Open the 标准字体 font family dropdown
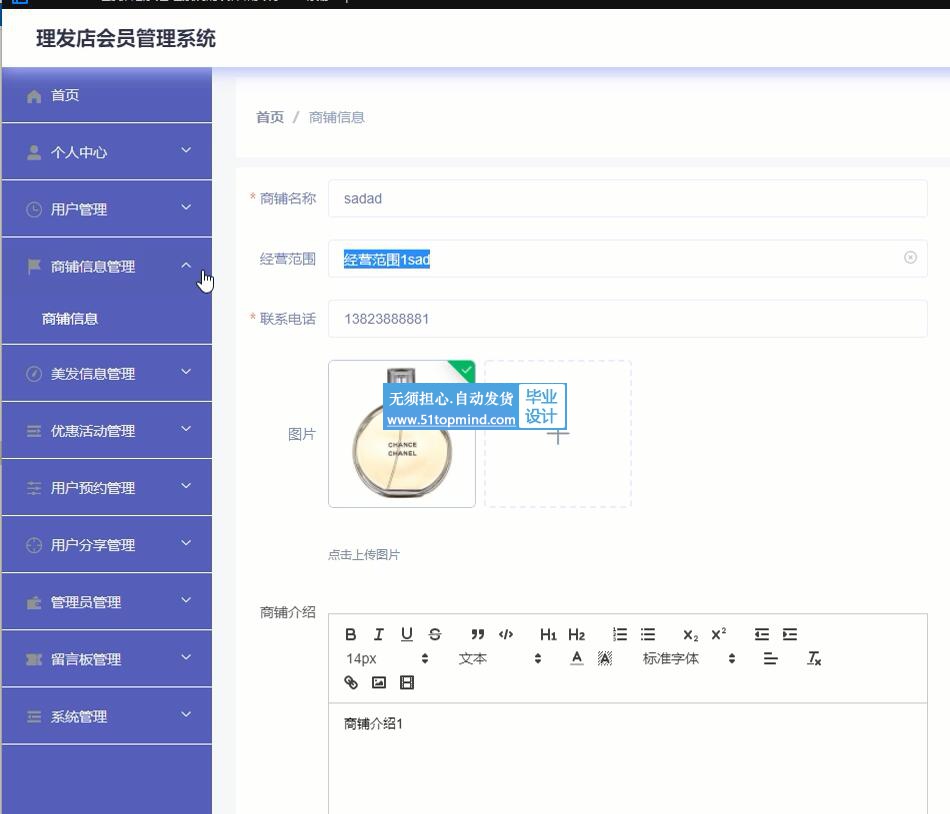The width and height of the screenshot is (950, 814). (x=688, y=658)
